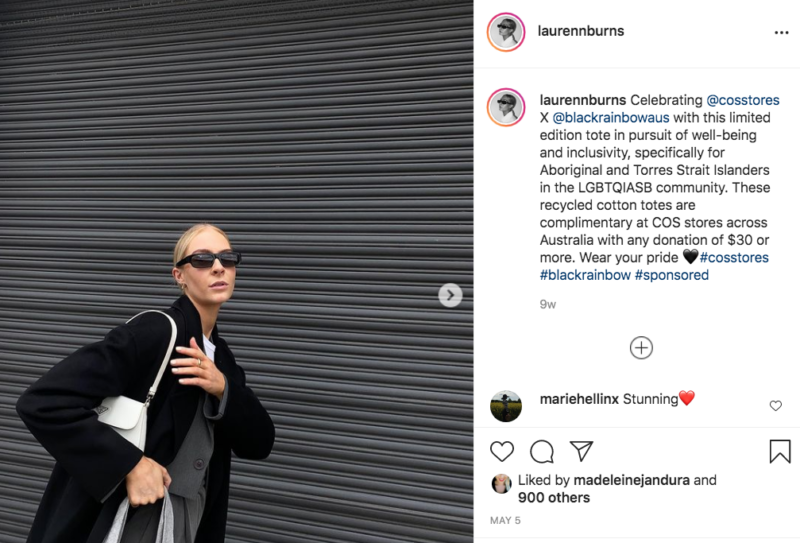Screen dimensions: 800x543
Task: Go to mariehellinx username link
Action: pyautogui.click(x=579, y=399)
